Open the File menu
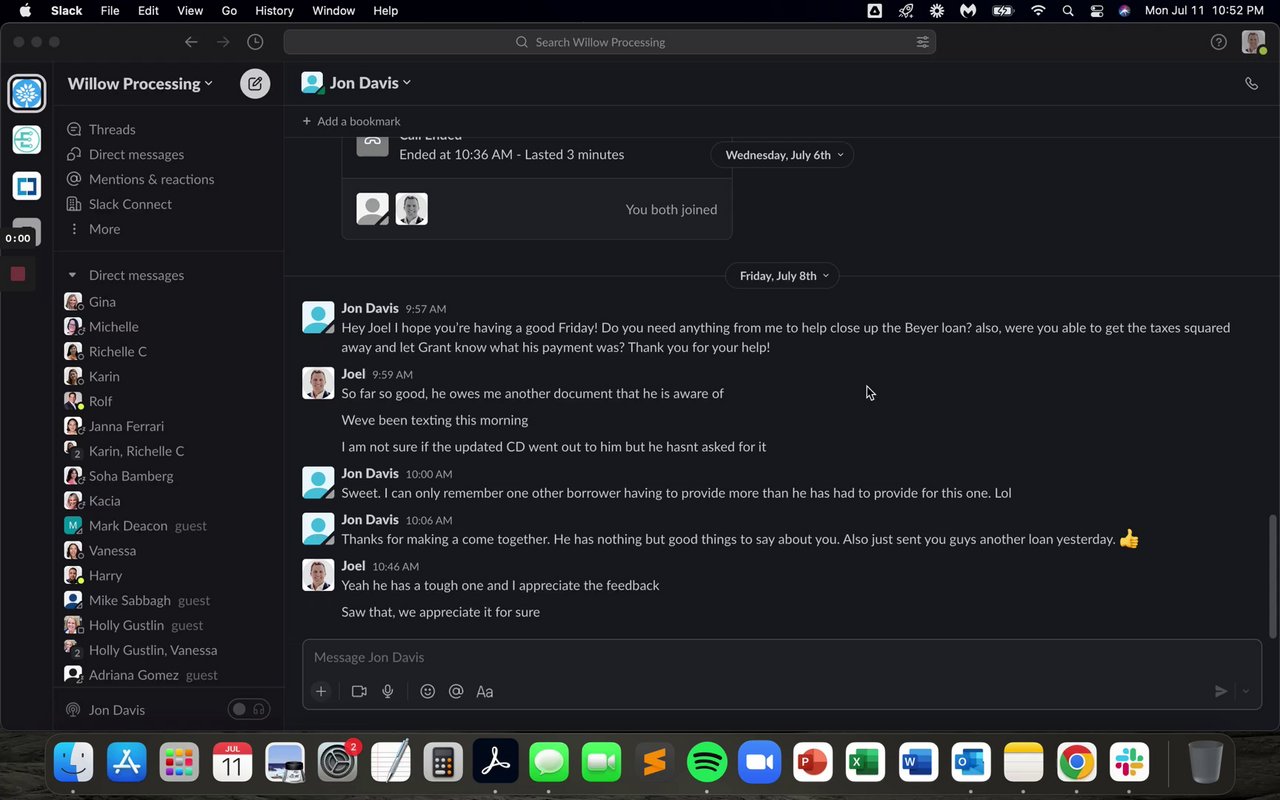 point(110,11)
